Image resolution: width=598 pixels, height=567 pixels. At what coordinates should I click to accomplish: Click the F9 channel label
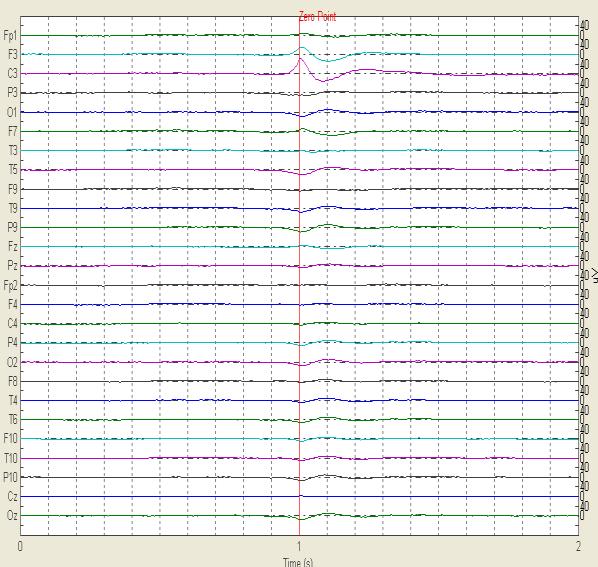pyautogui.click(x=13, y=189)
